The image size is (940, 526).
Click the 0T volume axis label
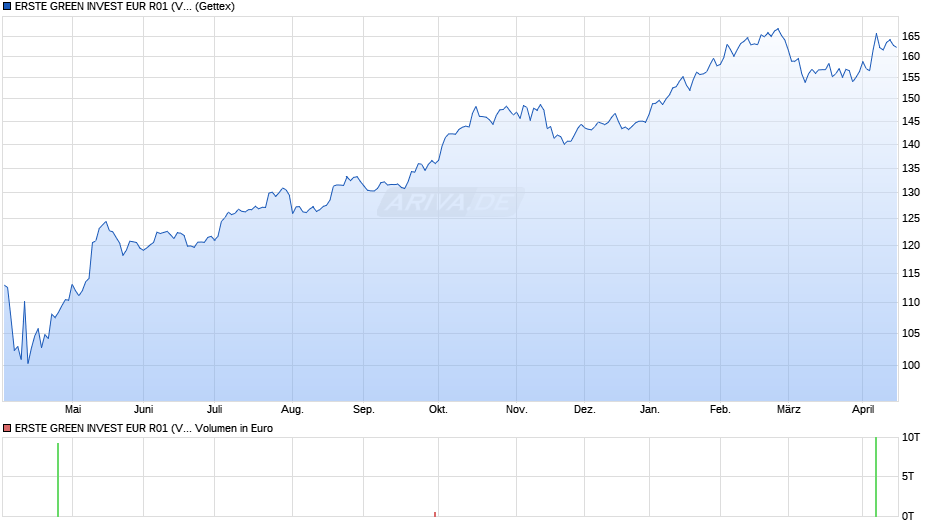point(908,516)
